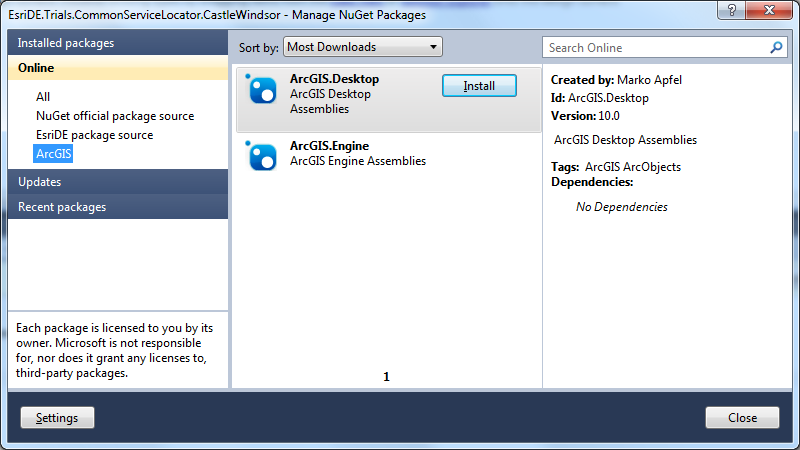Select the ArcGIS package source
800x450 pixels.
click(53, 154)
